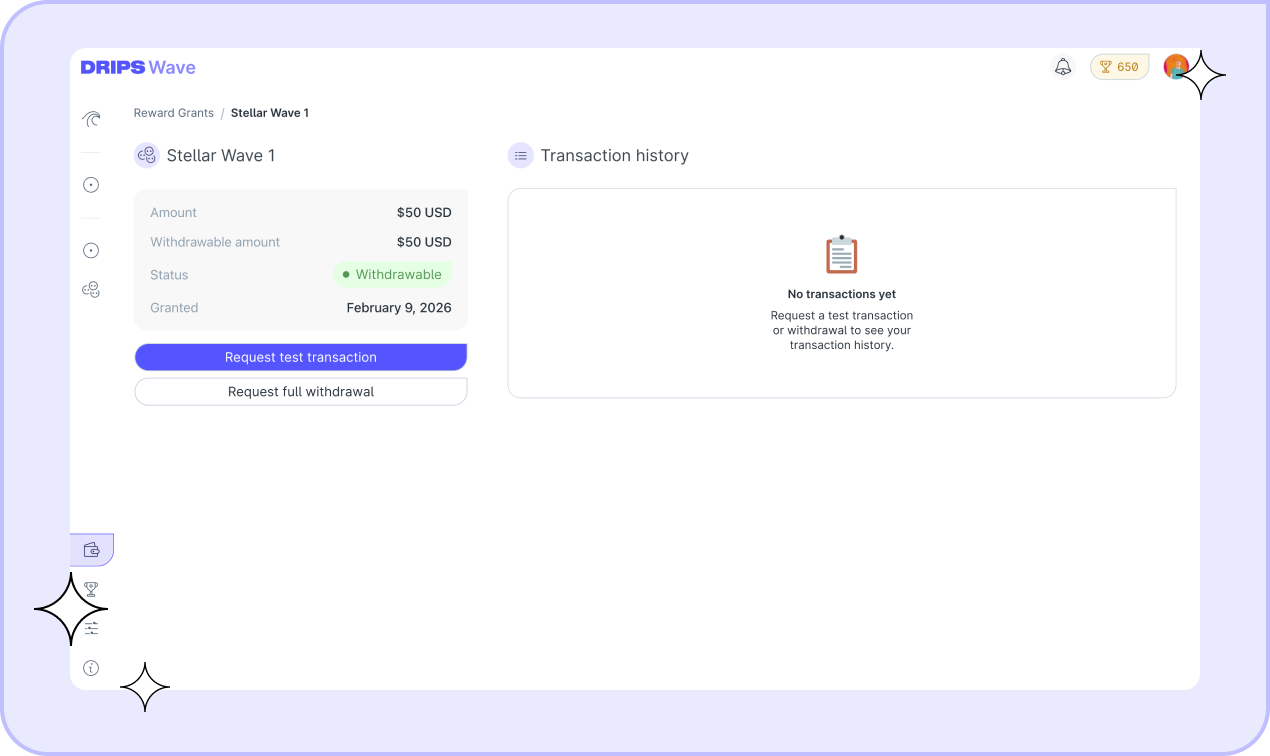Click the February 9, 2026 granted date
This screenshot has width=1270, height=756.
pos(399,308)
